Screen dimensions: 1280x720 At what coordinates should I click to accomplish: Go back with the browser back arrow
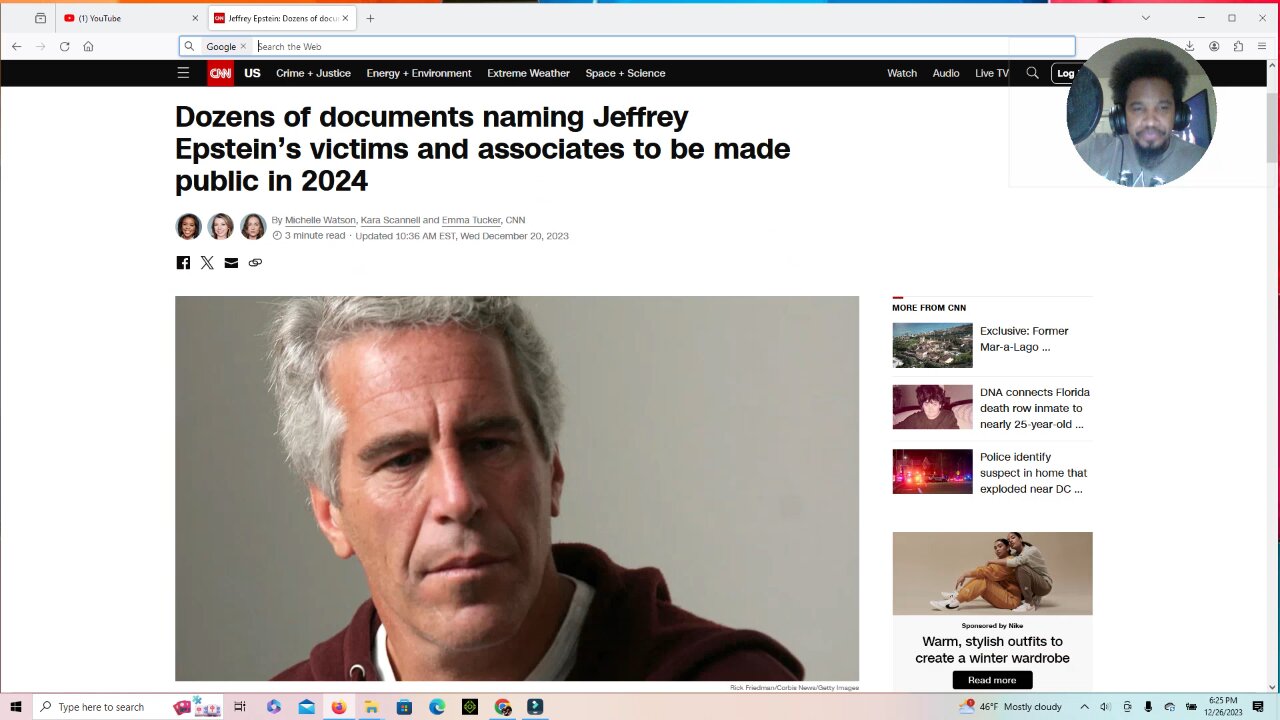click(17, 46)
